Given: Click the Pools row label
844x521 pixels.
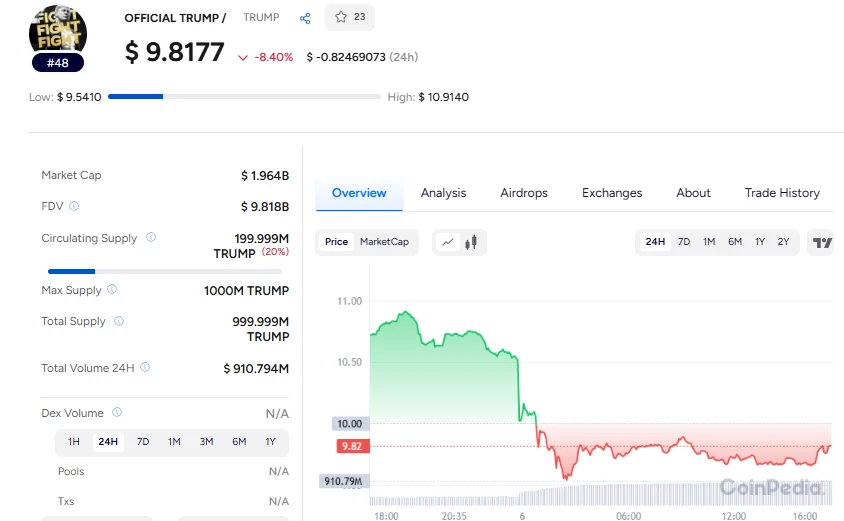Looking at the screenshot, I should 71,471.
